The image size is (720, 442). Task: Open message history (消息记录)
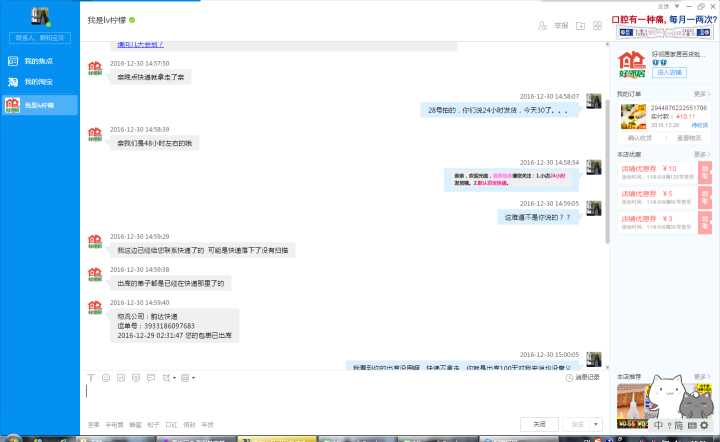[587, 377]
